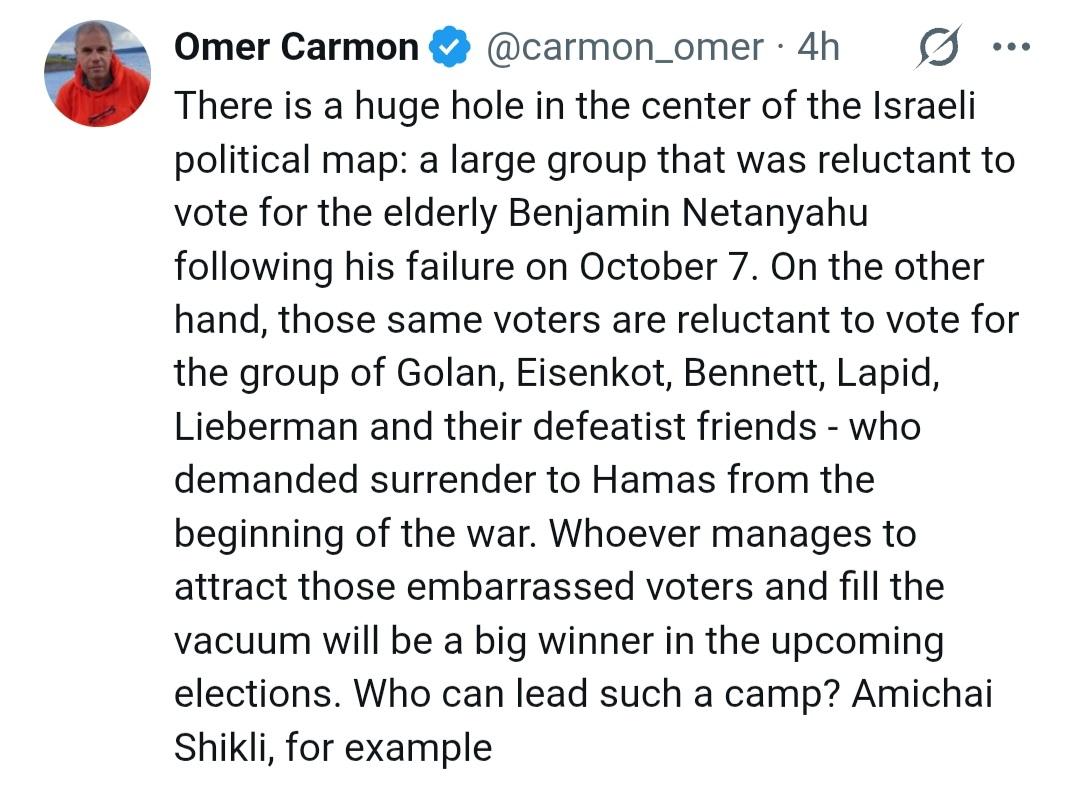Click the name "Lieberman" in the tweet
The width and height of the screenshot is (1080, 787).
(267, 427)
